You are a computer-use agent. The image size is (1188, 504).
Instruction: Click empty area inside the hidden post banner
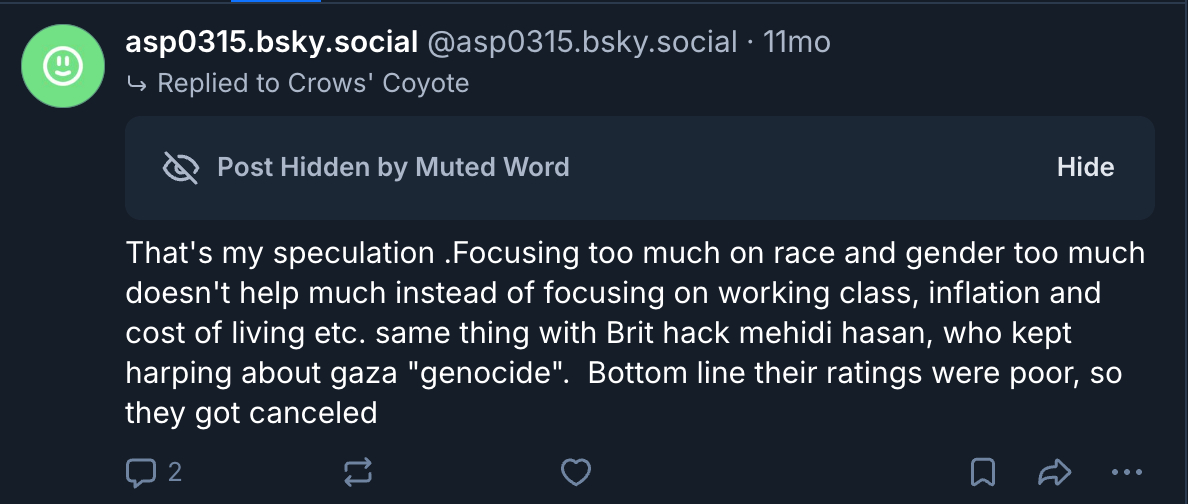coord(800,167)
